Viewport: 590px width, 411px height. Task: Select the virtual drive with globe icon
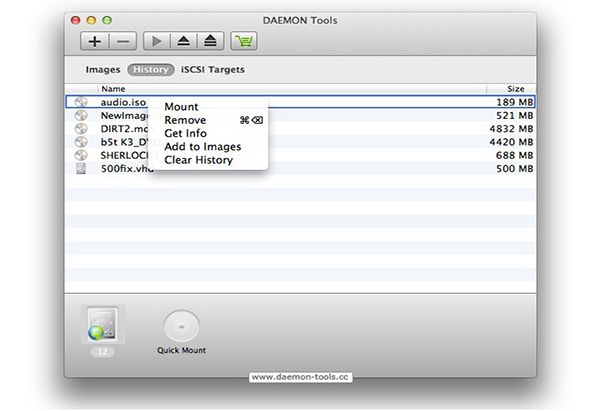pos(103,324)
